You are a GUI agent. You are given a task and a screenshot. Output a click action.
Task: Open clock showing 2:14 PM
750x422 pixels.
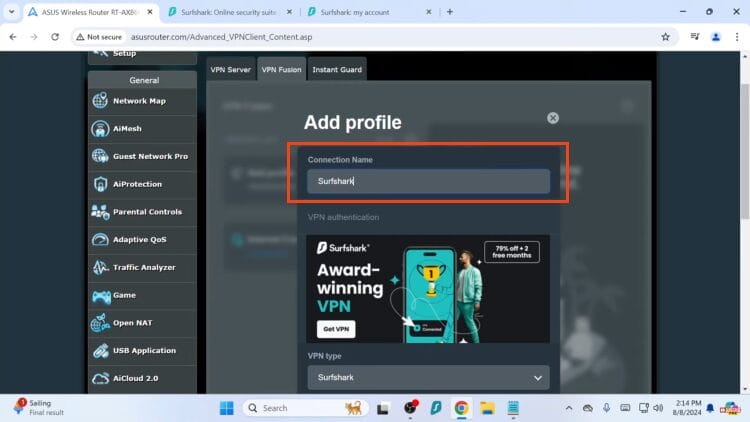(x=687, y=408)
